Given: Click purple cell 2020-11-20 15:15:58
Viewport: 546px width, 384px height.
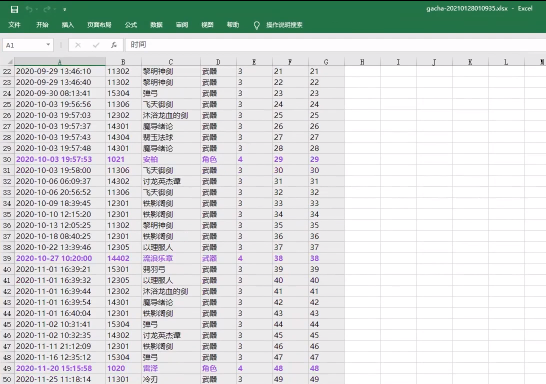Looking at the screenshot, I should (60, 368).
